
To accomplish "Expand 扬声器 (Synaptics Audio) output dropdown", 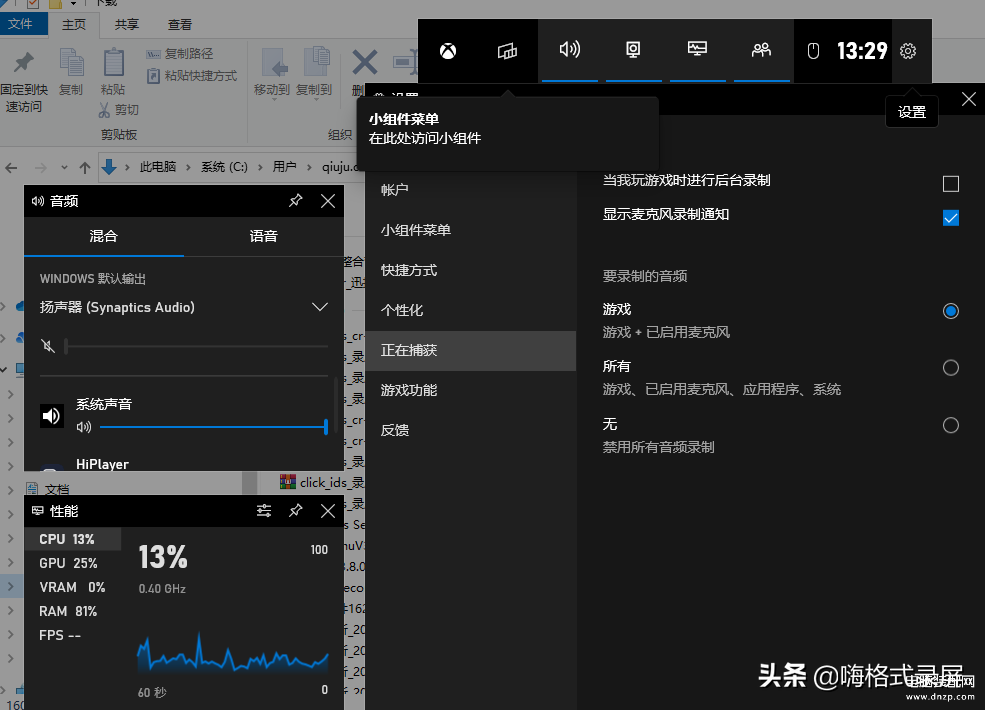I will [x=320, y=307].
